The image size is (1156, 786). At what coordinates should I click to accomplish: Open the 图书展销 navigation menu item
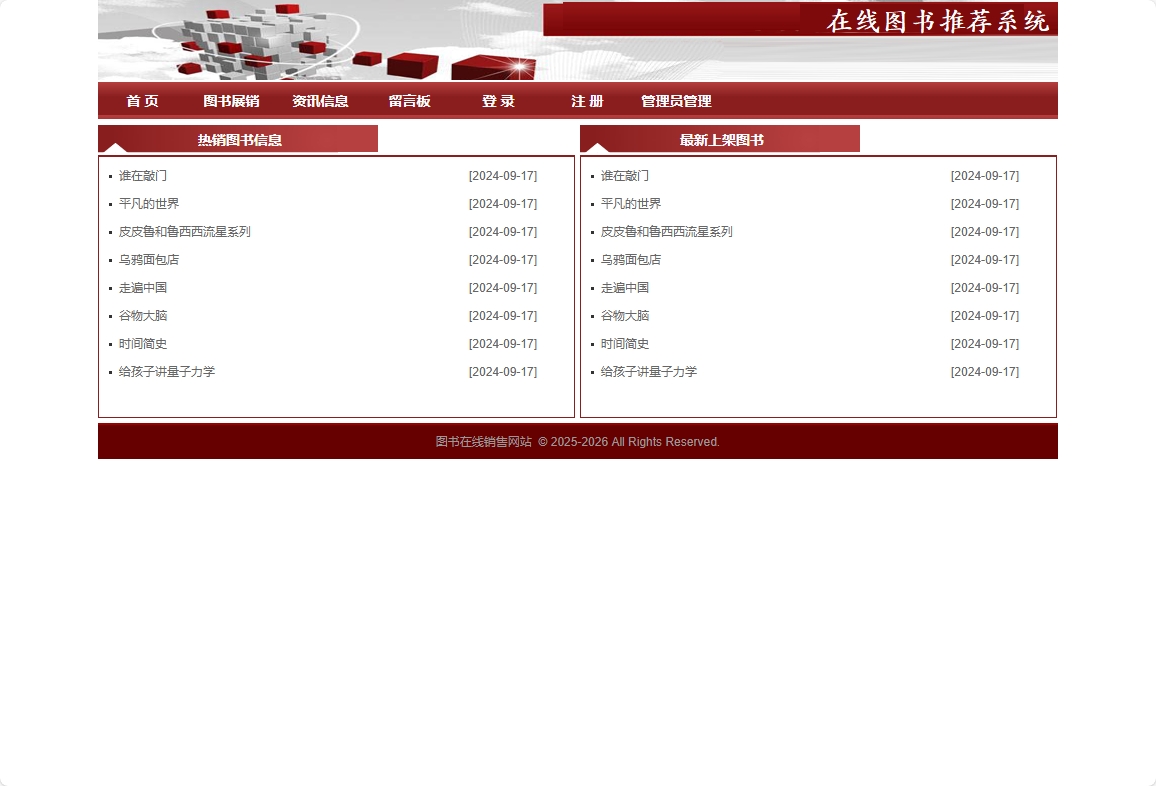click(231, 100)
